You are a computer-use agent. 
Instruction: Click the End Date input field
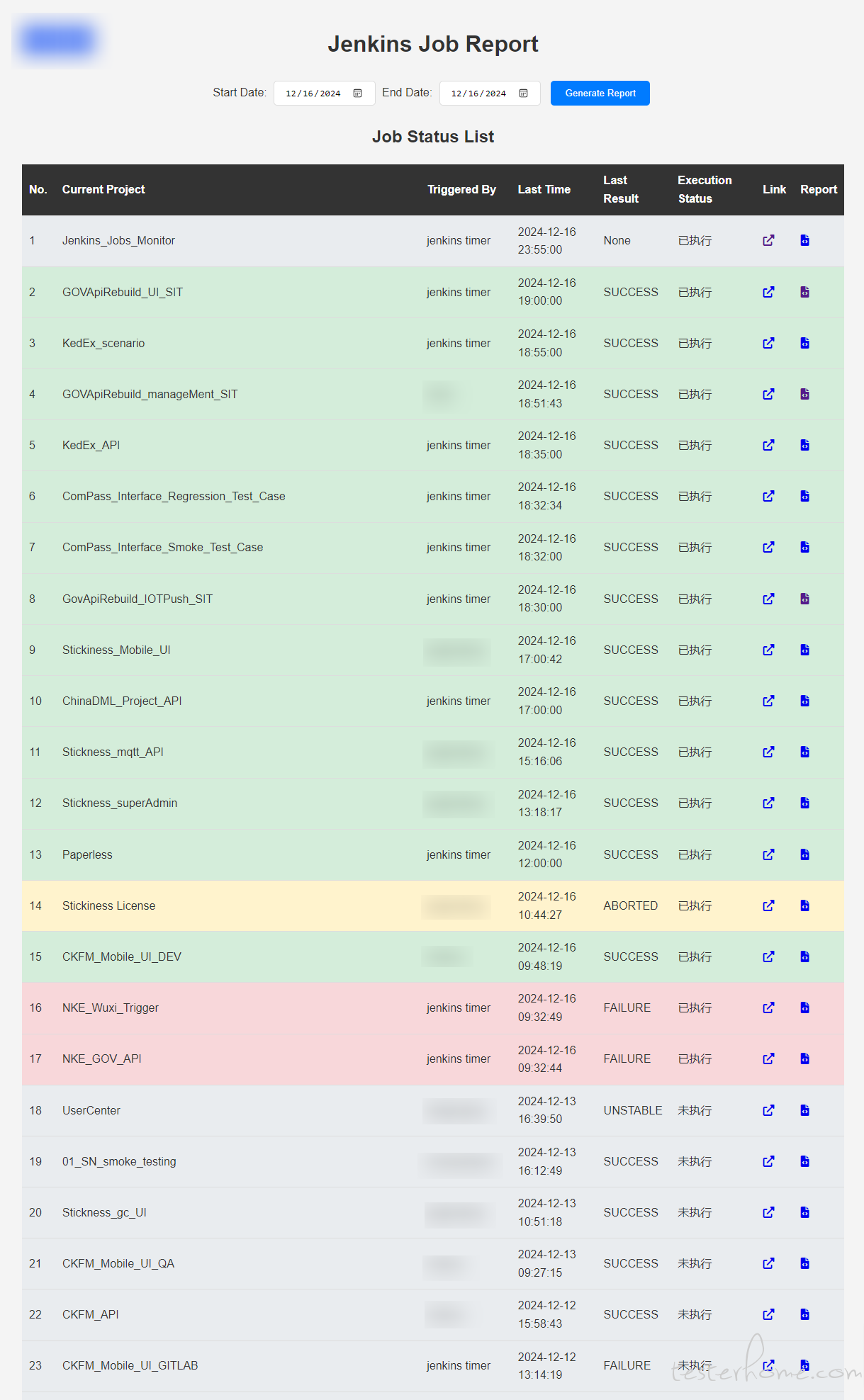pos(490,94)
